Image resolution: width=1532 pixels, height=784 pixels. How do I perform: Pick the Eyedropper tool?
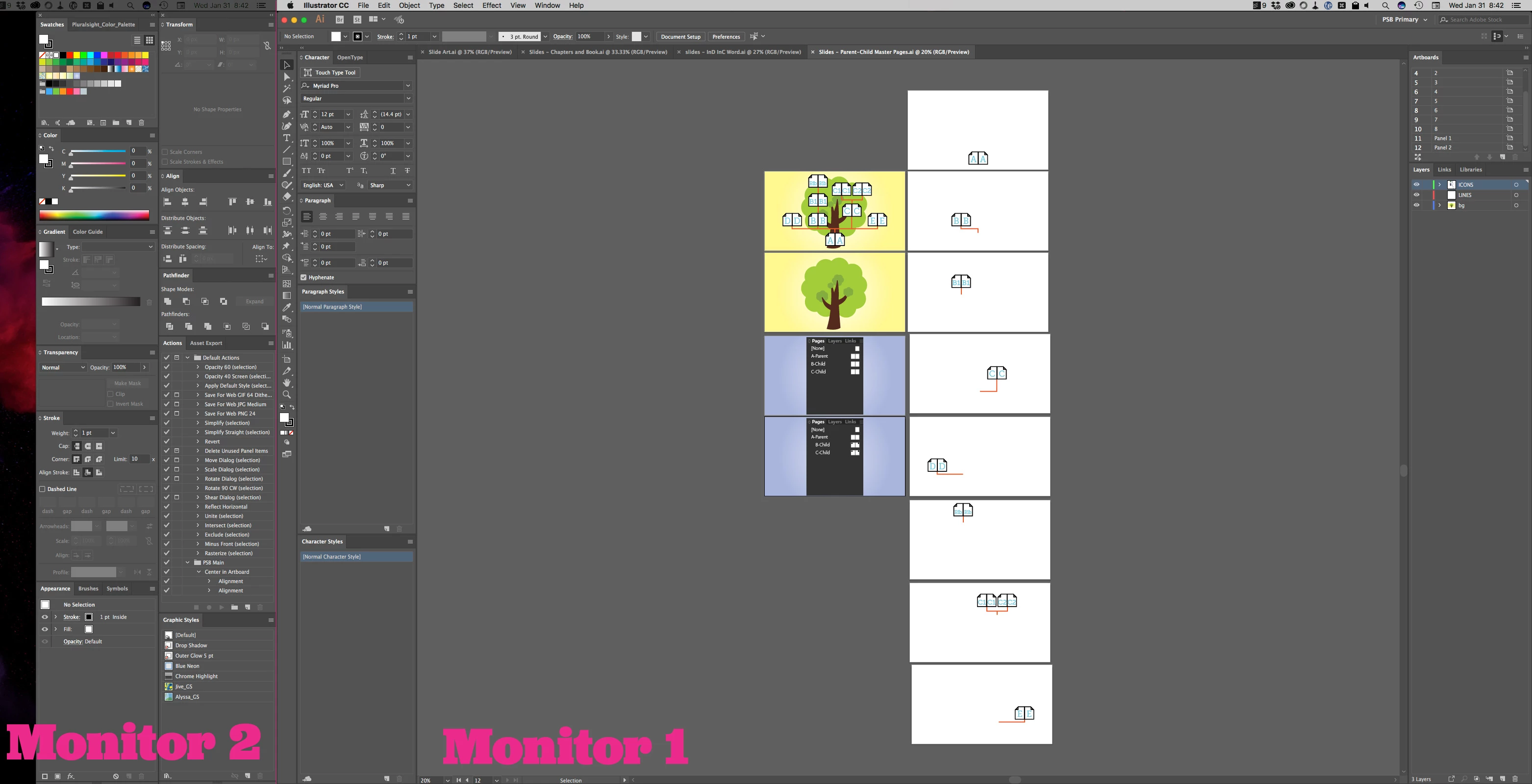pyautogui.click(x=287, y=307)
